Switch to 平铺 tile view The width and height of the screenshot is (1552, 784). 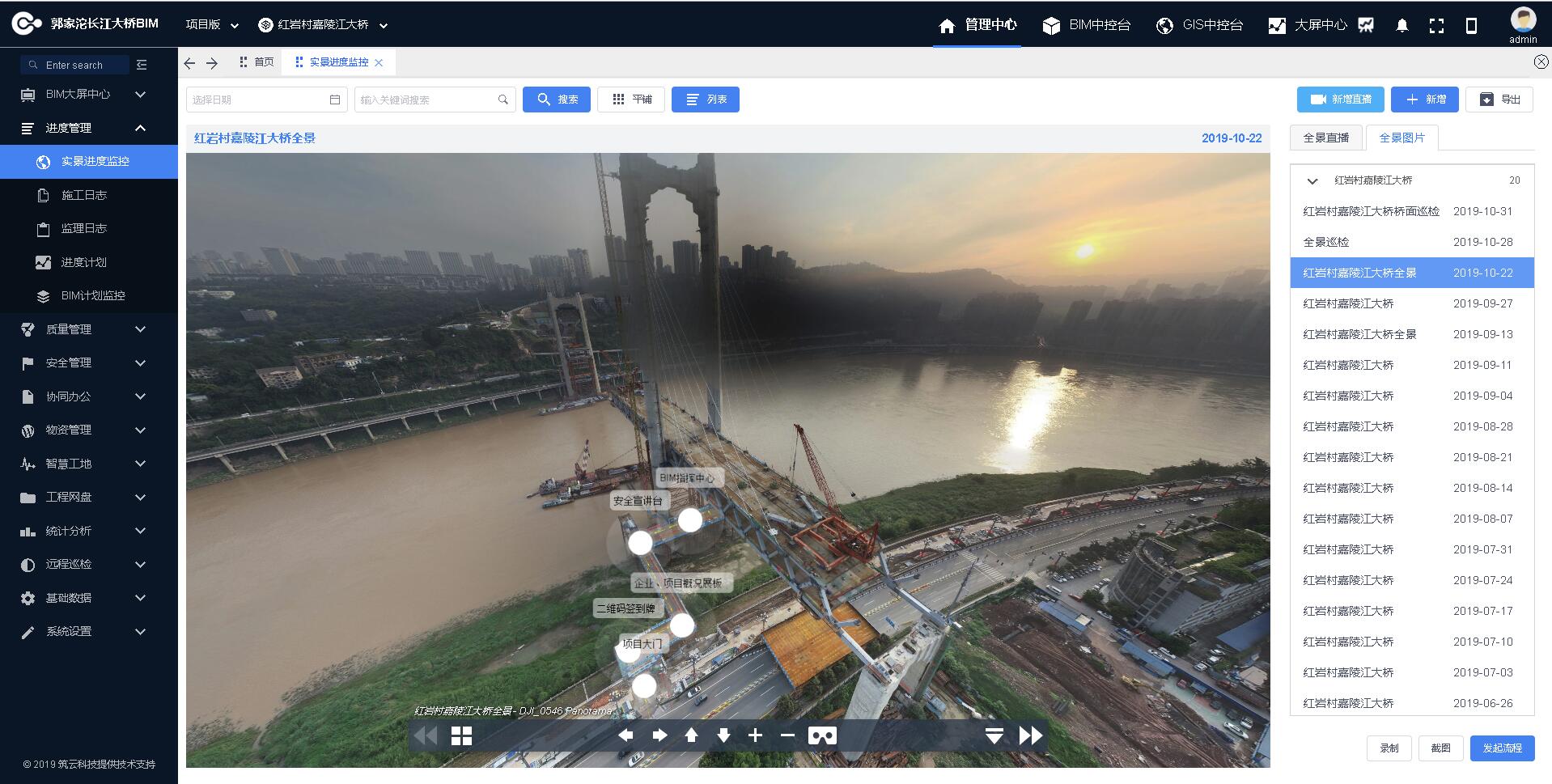[631, 100]
